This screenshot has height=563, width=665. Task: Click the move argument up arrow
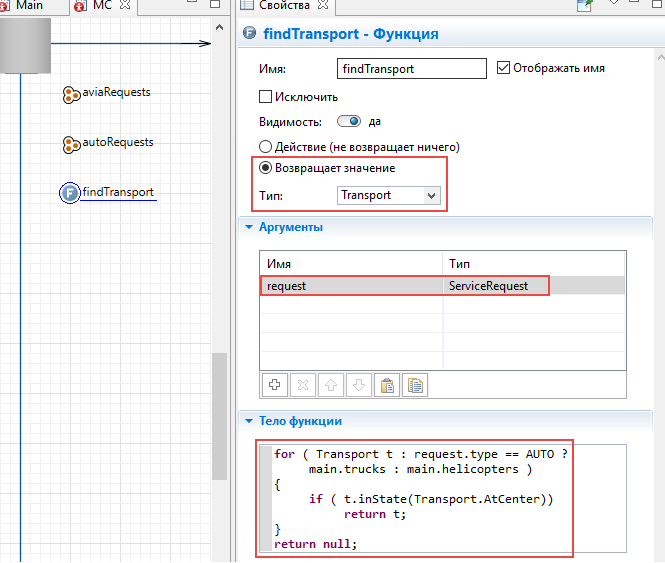(331, 385)
